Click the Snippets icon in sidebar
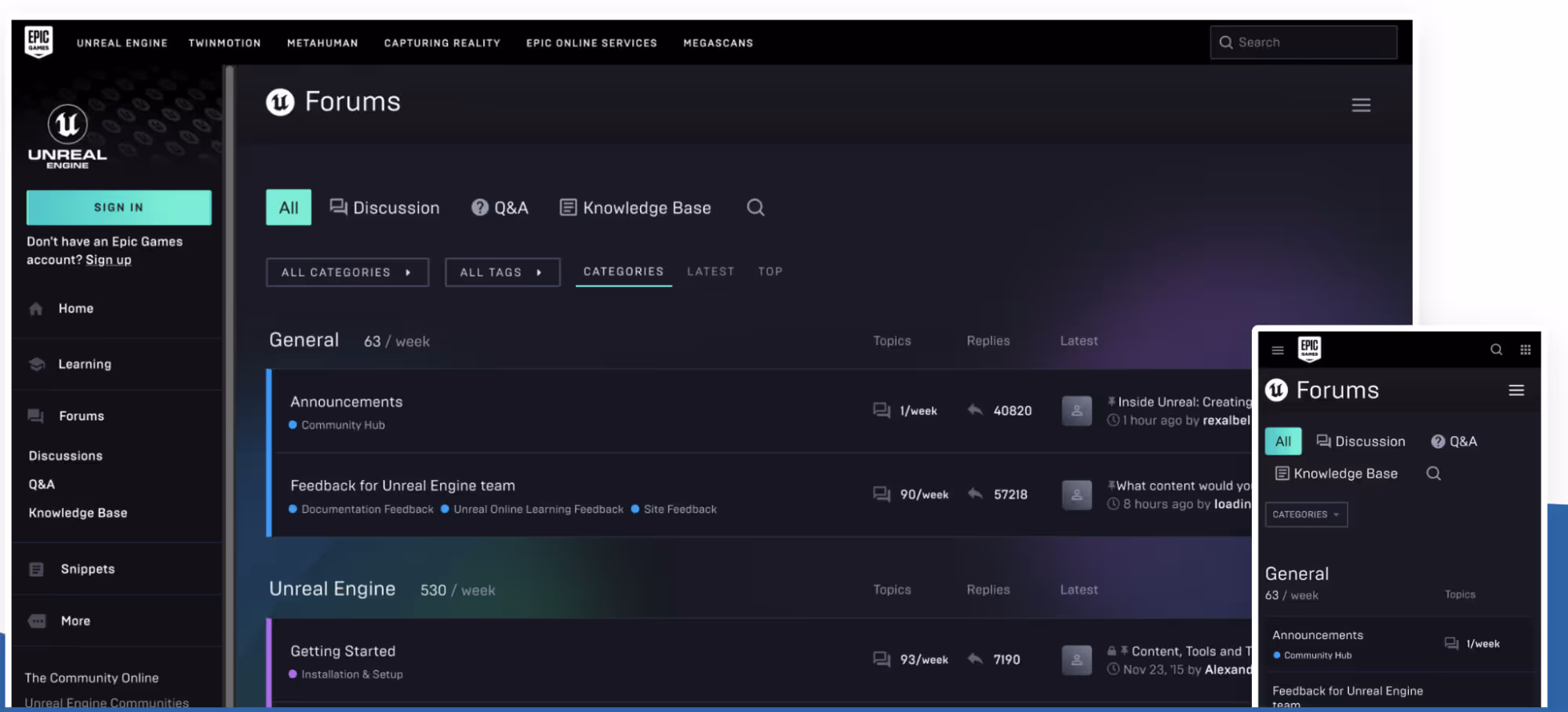This screenshot has height=712, width=1568. [36, 569]
